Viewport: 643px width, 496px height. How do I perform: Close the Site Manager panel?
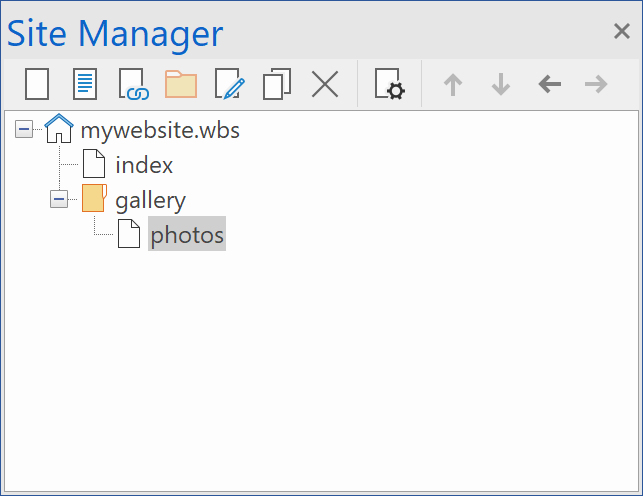coord(621,31)
